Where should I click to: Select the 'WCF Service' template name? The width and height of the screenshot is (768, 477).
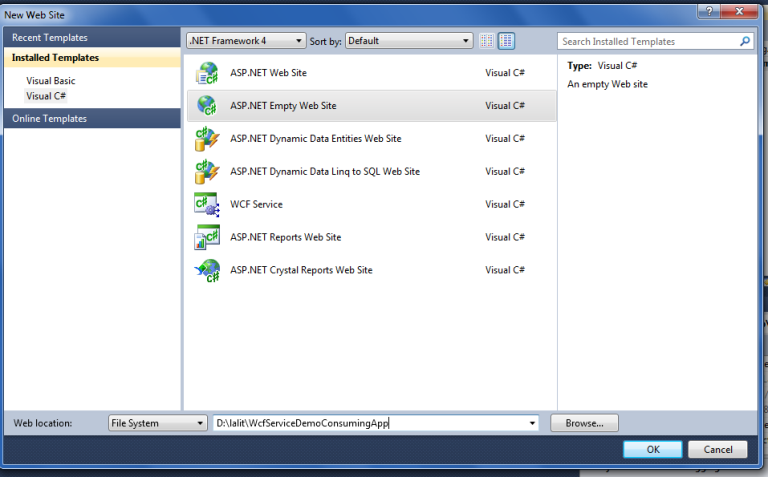(256, 204)
